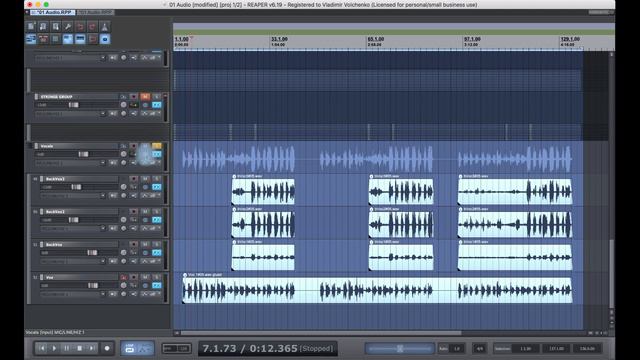Image resolution: width=640 pixels, height=360 pixels.
Task: Solo the BackVox3 track
Action: coord(157,179)
